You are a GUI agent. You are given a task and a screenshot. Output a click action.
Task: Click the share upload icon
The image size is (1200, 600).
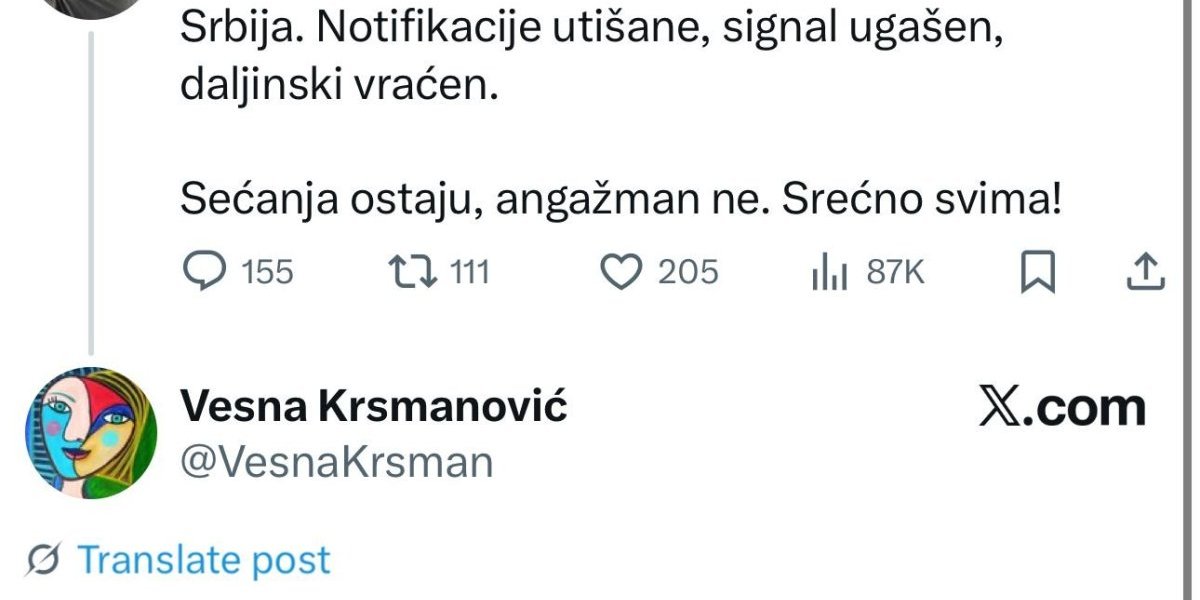[1146, 272]
